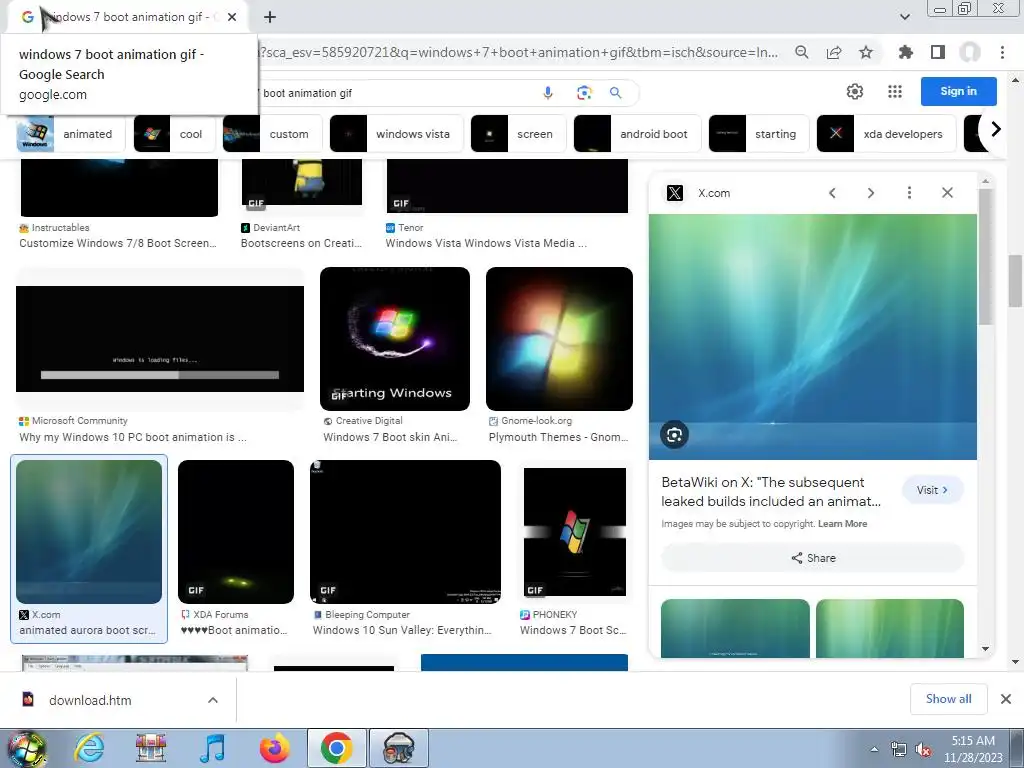Open the Chrome three-dot menu
Image resolution: width=1024 pixels, height=768 pixels.
(1002, 52)
